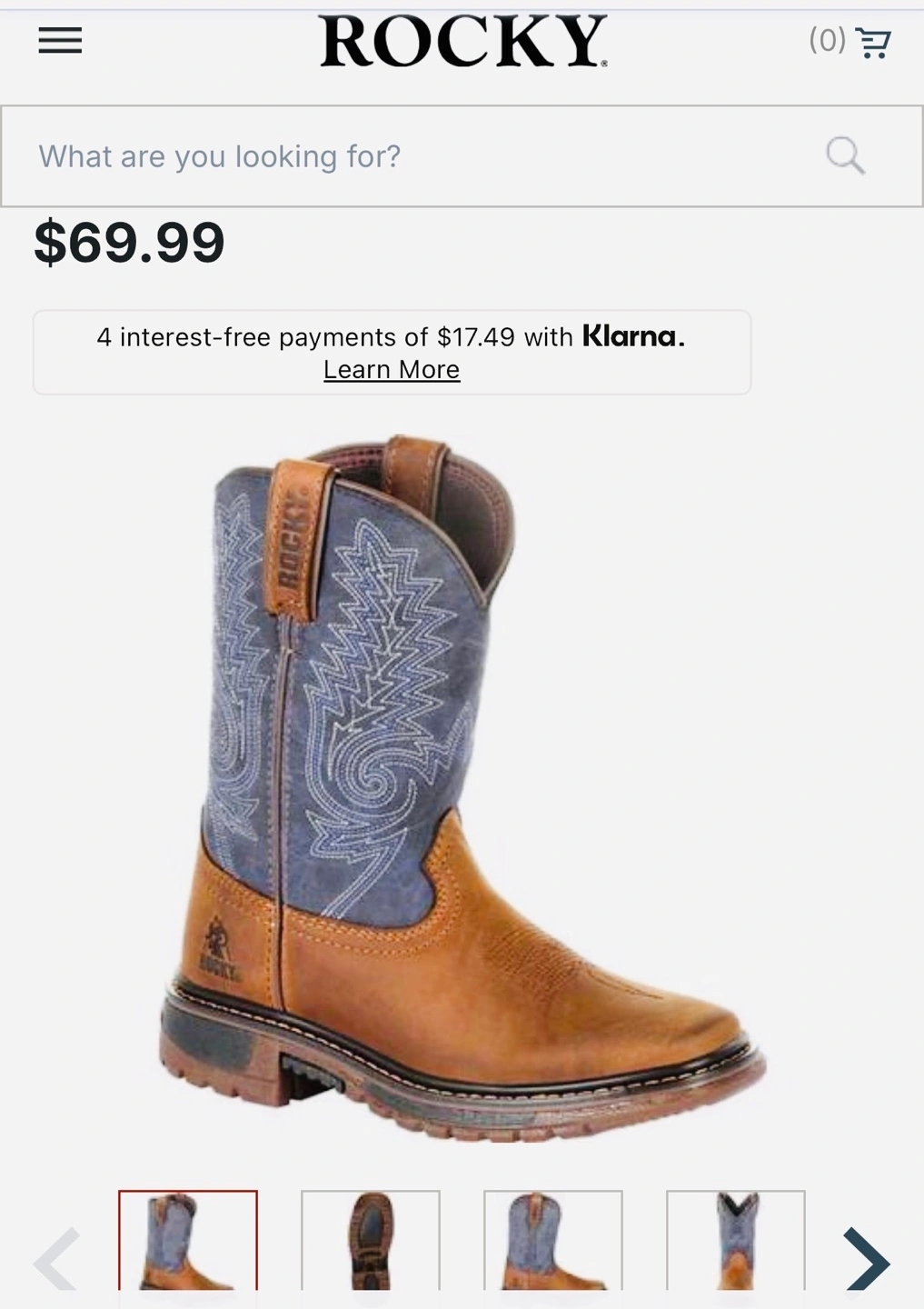Select the boot sole thumbnail

371,1241
